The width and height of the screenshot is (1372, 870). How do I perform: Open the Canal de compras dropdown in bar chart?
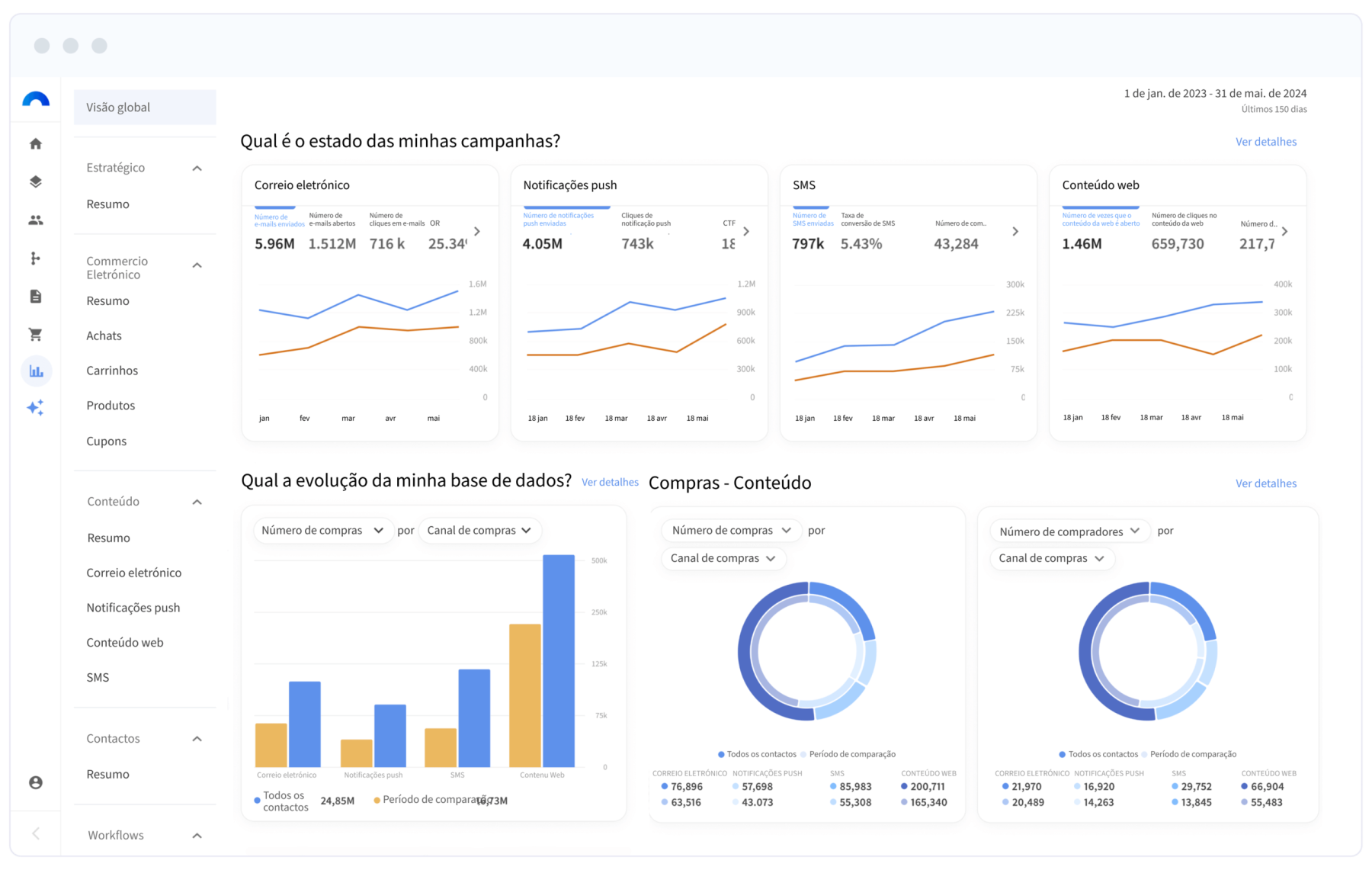(479, 531)
